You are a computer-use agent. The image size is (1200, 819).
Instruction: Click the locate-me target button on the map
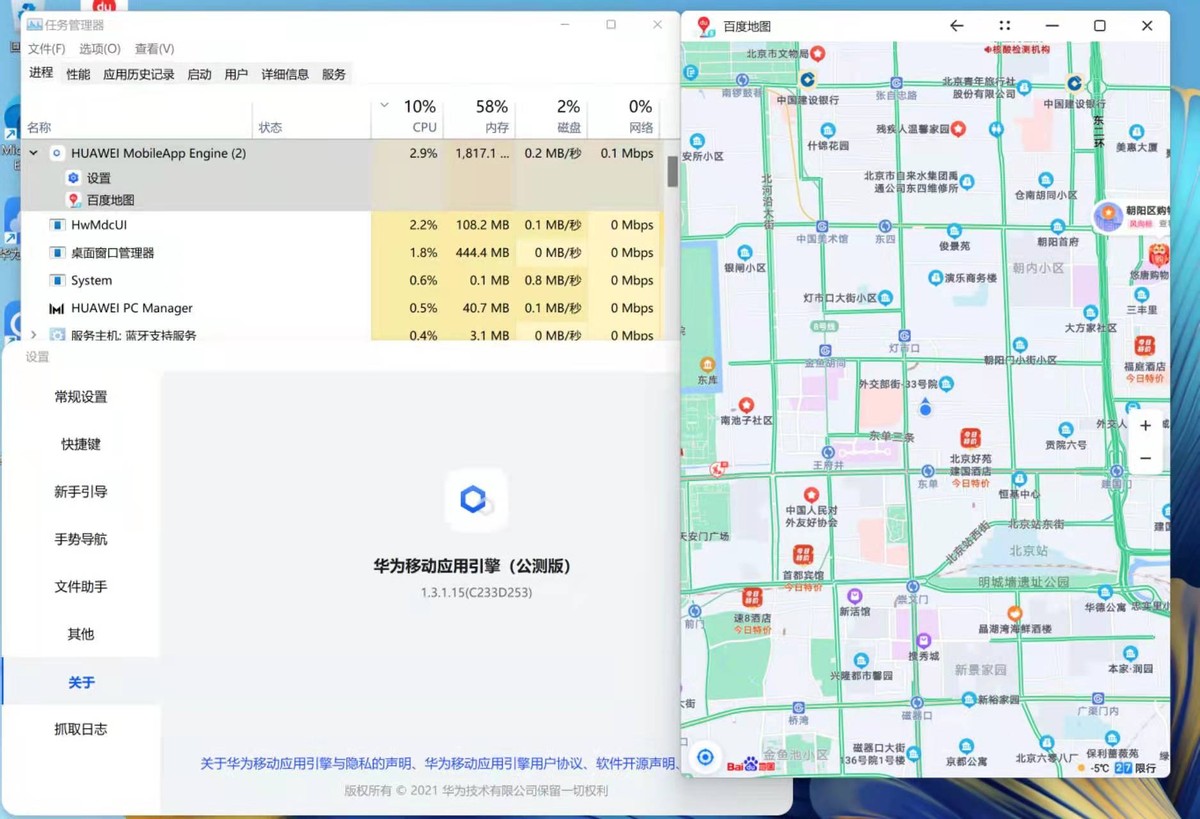(705, 757)
